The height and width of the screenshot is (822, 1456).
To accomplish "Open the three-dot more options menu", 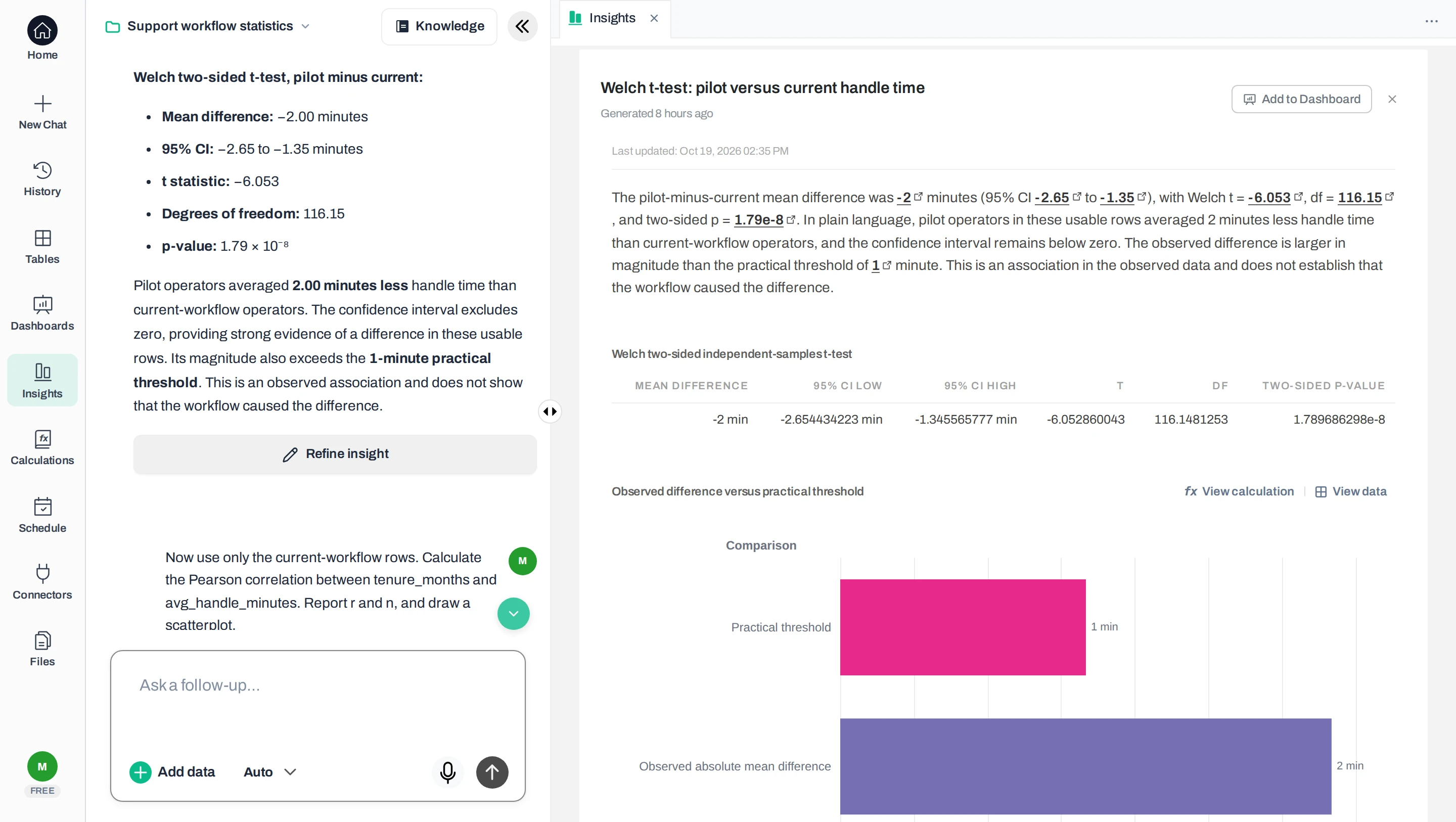I will (x=1431, y=21).
